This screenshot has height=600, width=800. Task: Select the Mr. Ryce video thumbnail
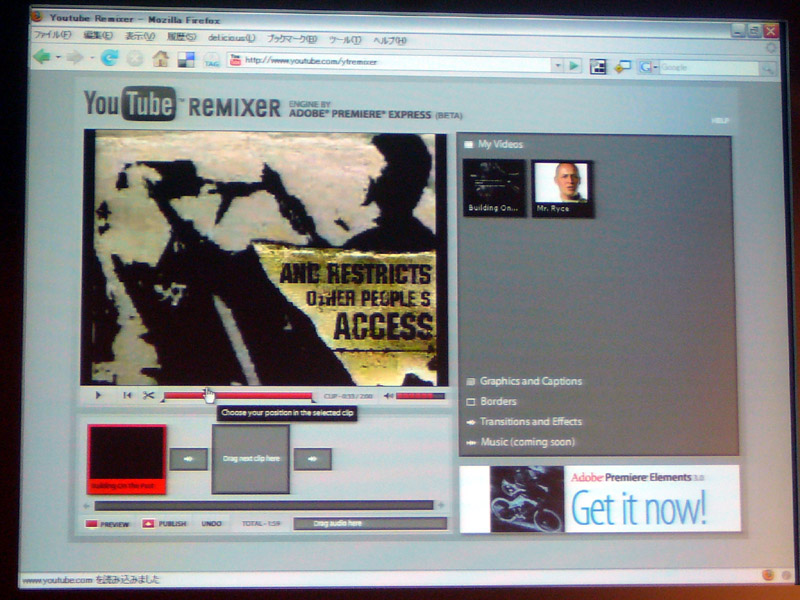point(562,189)
